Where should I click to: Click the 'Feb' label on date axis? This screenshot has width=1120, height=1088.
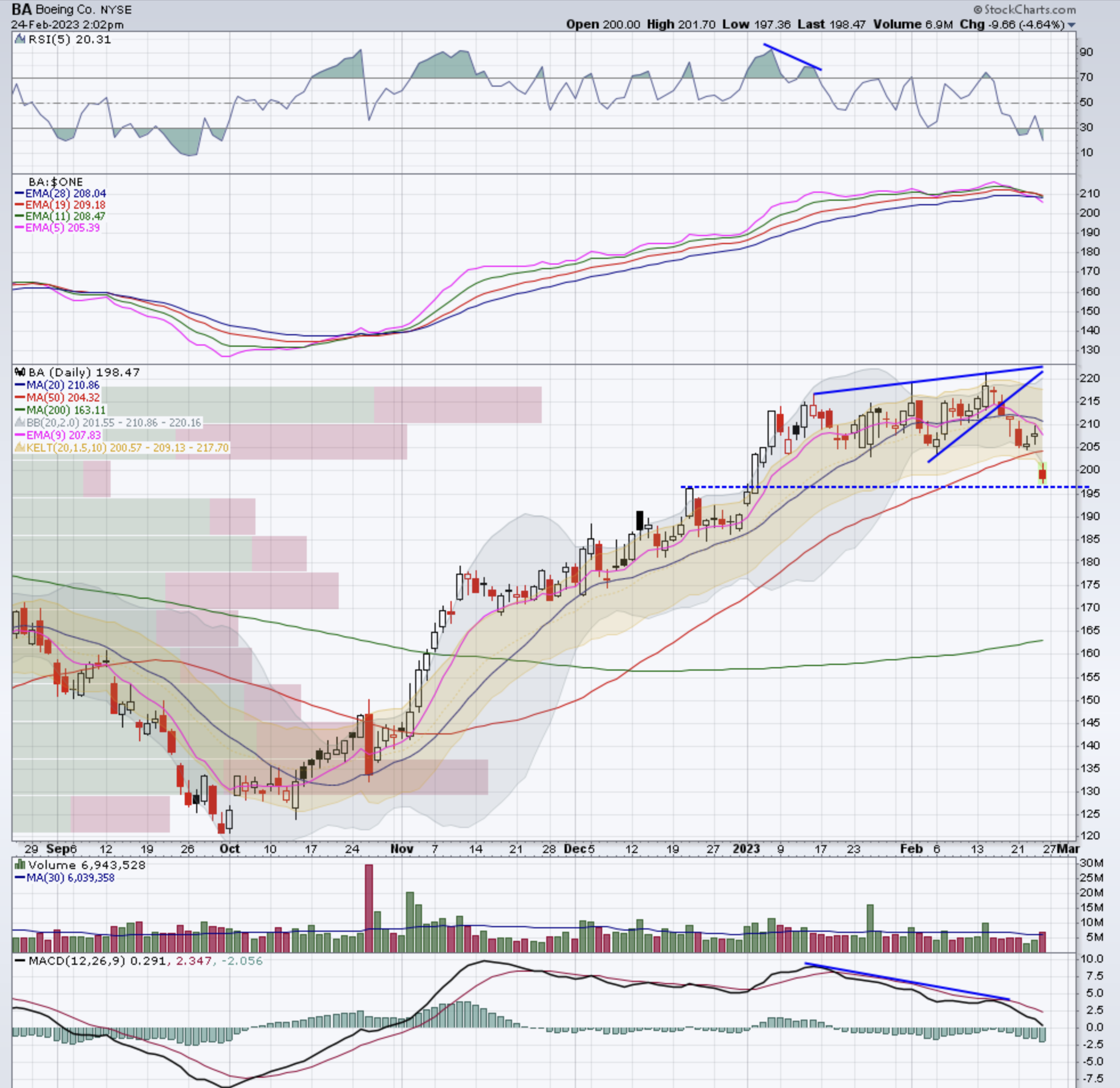point(911,849)
